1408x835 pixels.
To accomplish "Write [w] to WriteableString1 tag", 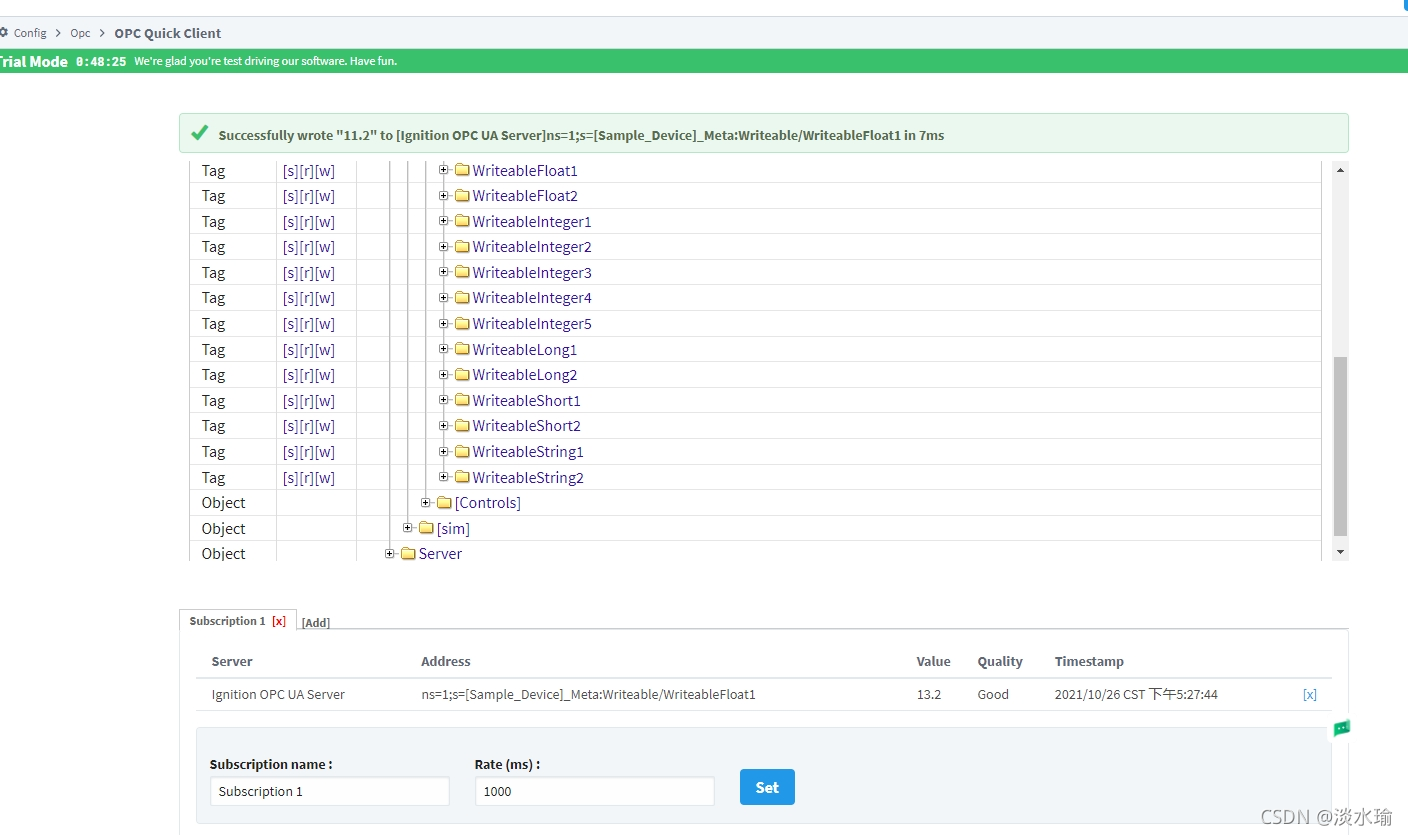I will pos(325,452).
